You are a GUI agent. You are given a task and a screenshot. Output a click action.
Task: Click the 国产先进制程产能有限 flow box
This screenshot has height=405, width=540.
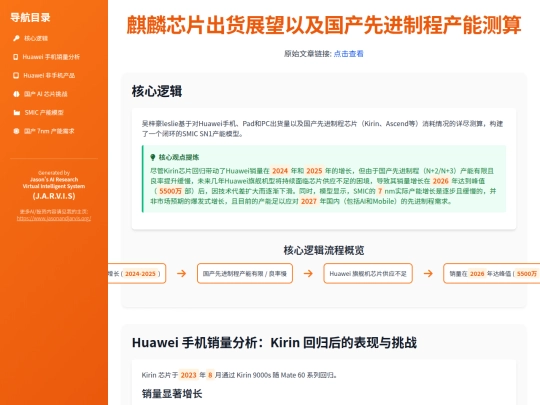click(245, 273)
